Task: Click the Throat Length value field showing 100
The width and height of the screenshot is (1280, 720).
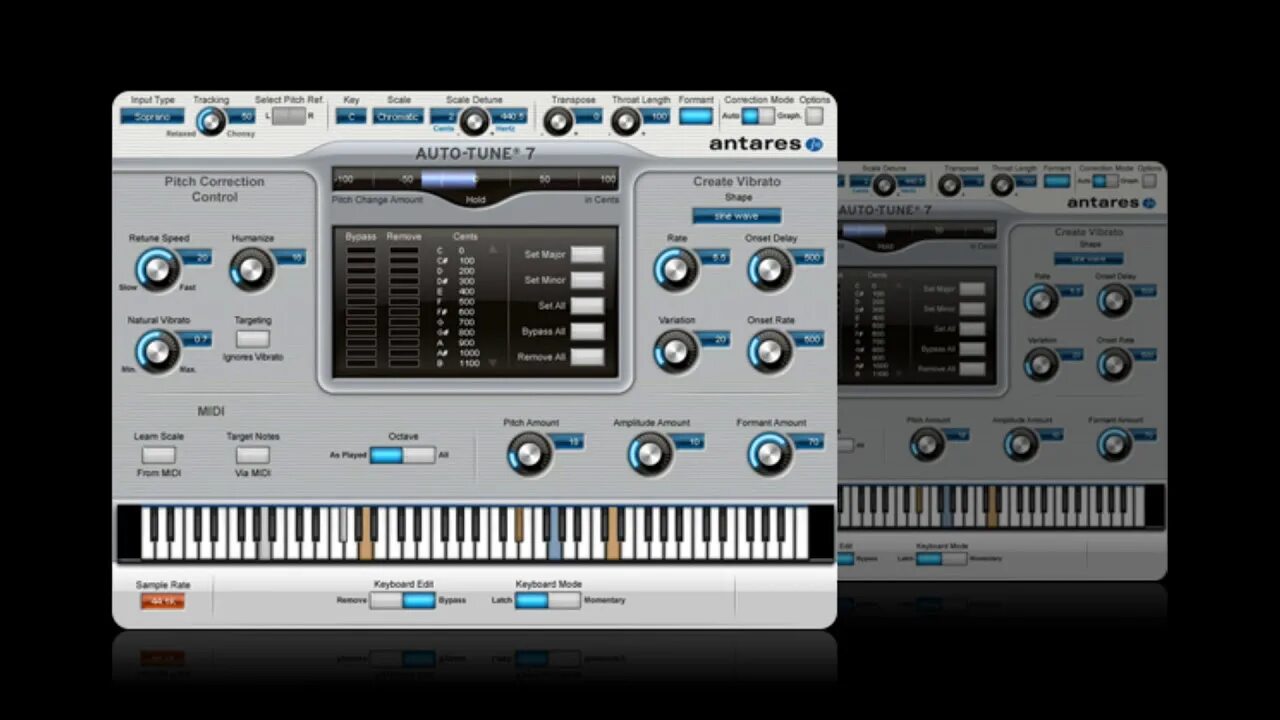Action: click(657, 117)
